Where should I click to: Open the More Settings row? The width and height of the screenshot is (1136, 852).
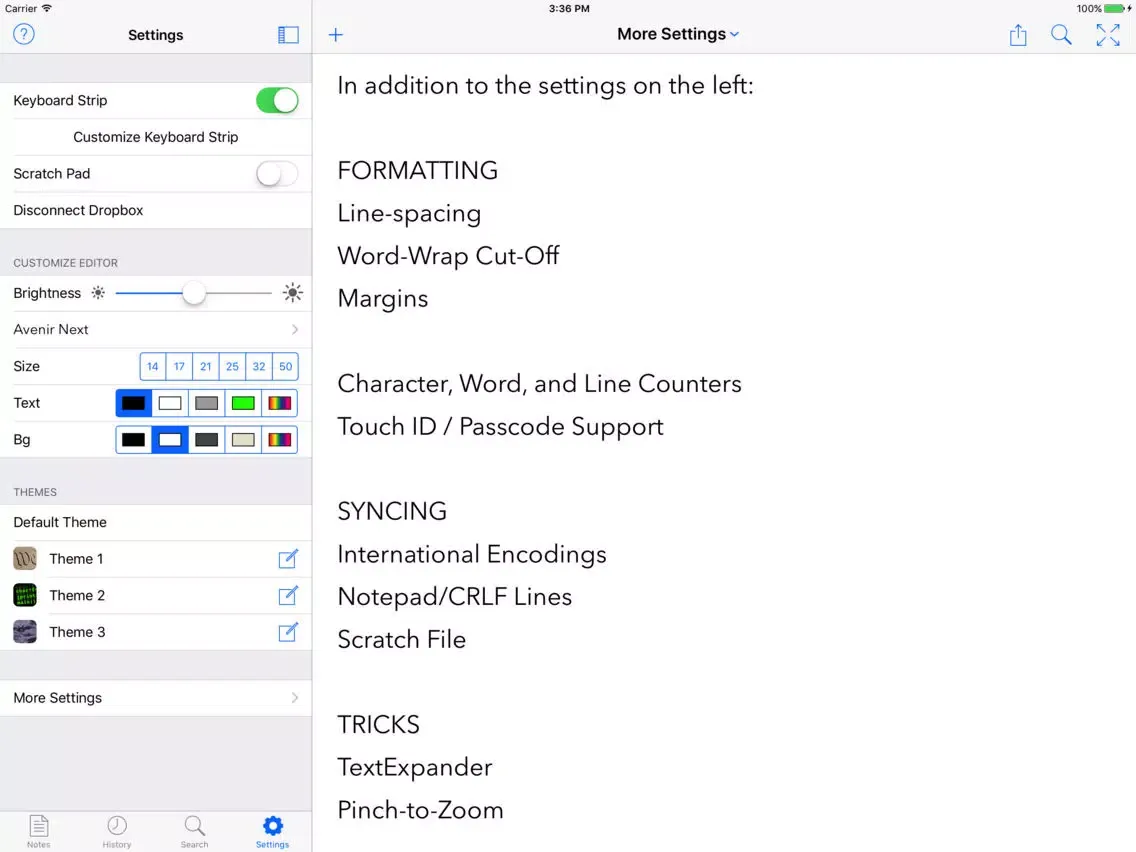tap(156, 698)
